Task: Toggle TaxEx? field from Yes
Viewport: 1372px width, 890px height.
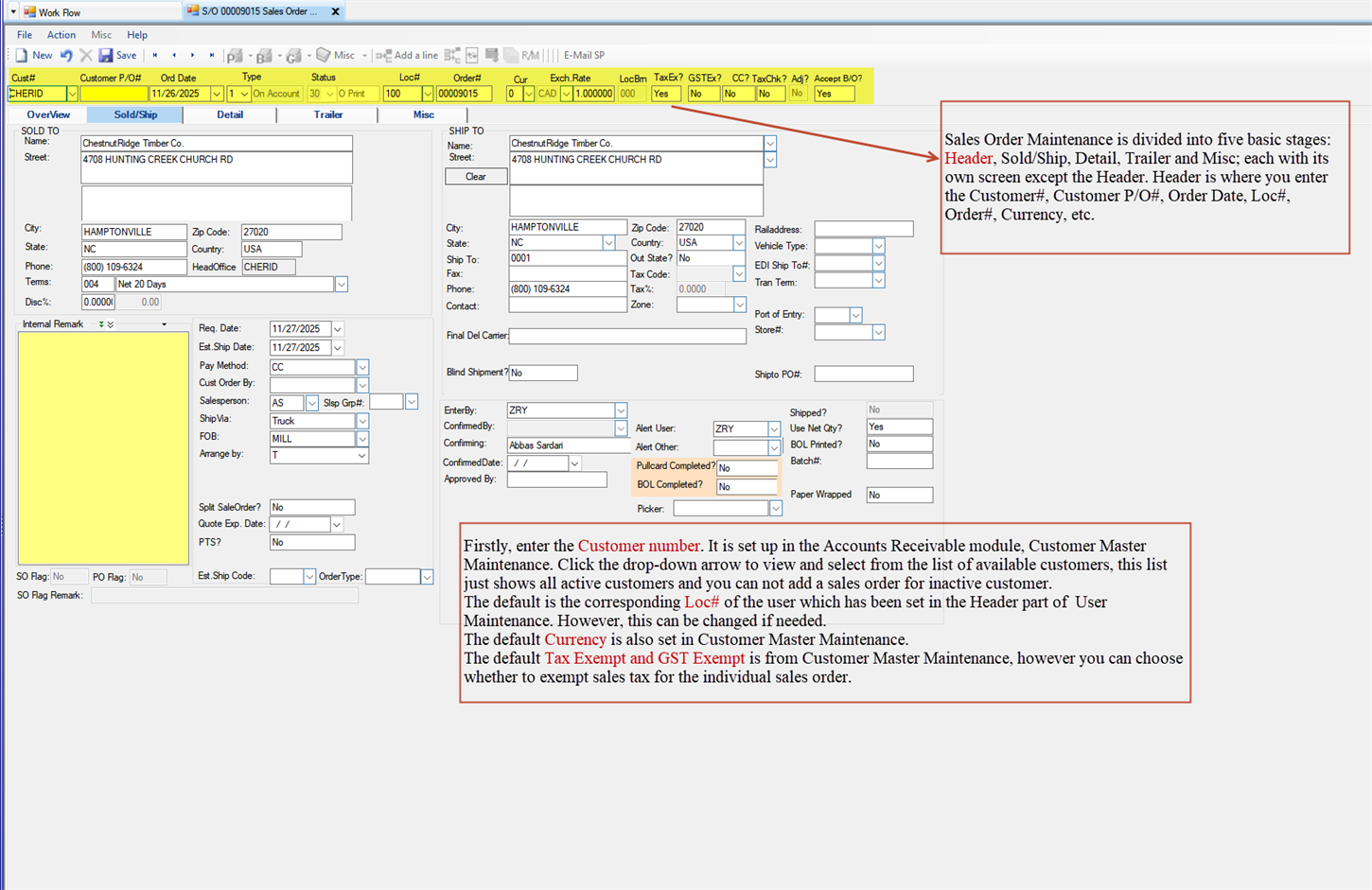Action: pyautogui.click(x=665, y=93)
